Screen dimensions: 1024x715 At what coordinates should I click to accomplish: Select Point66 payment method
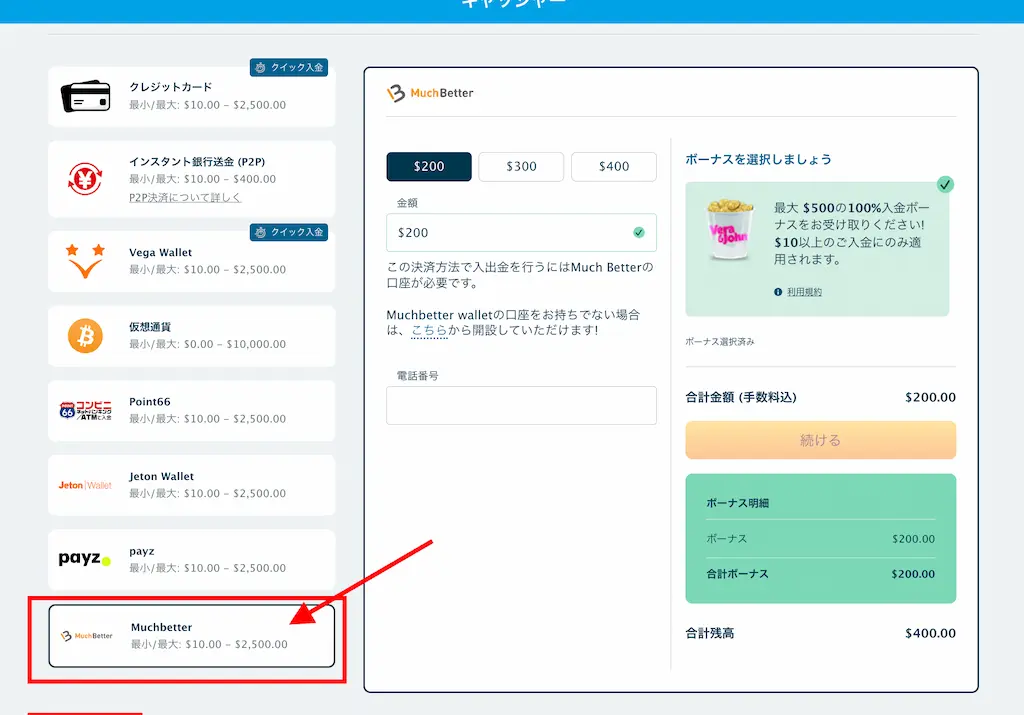(x=191, y=410)
